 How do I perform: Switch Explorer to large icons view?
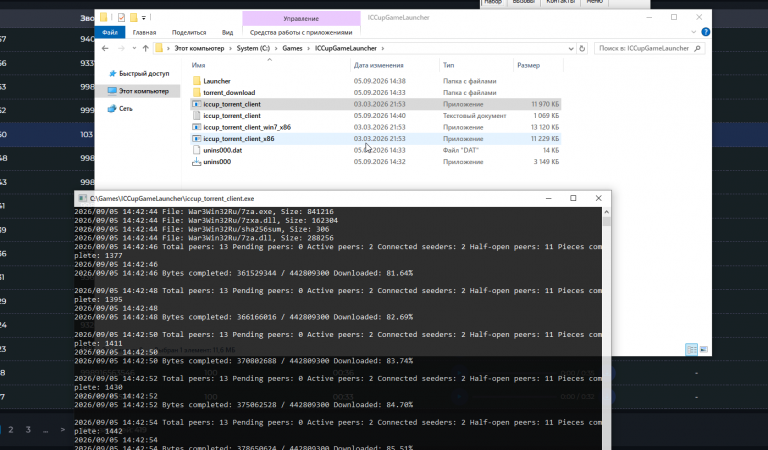click(x=703, y=349)
